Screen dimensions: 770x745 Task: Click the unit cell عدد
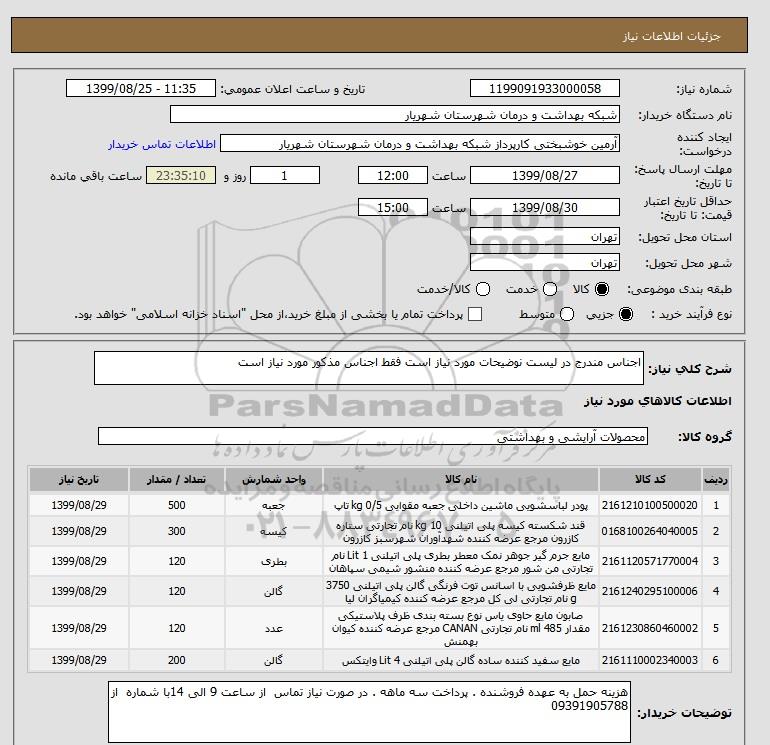[x=274, y=628]
